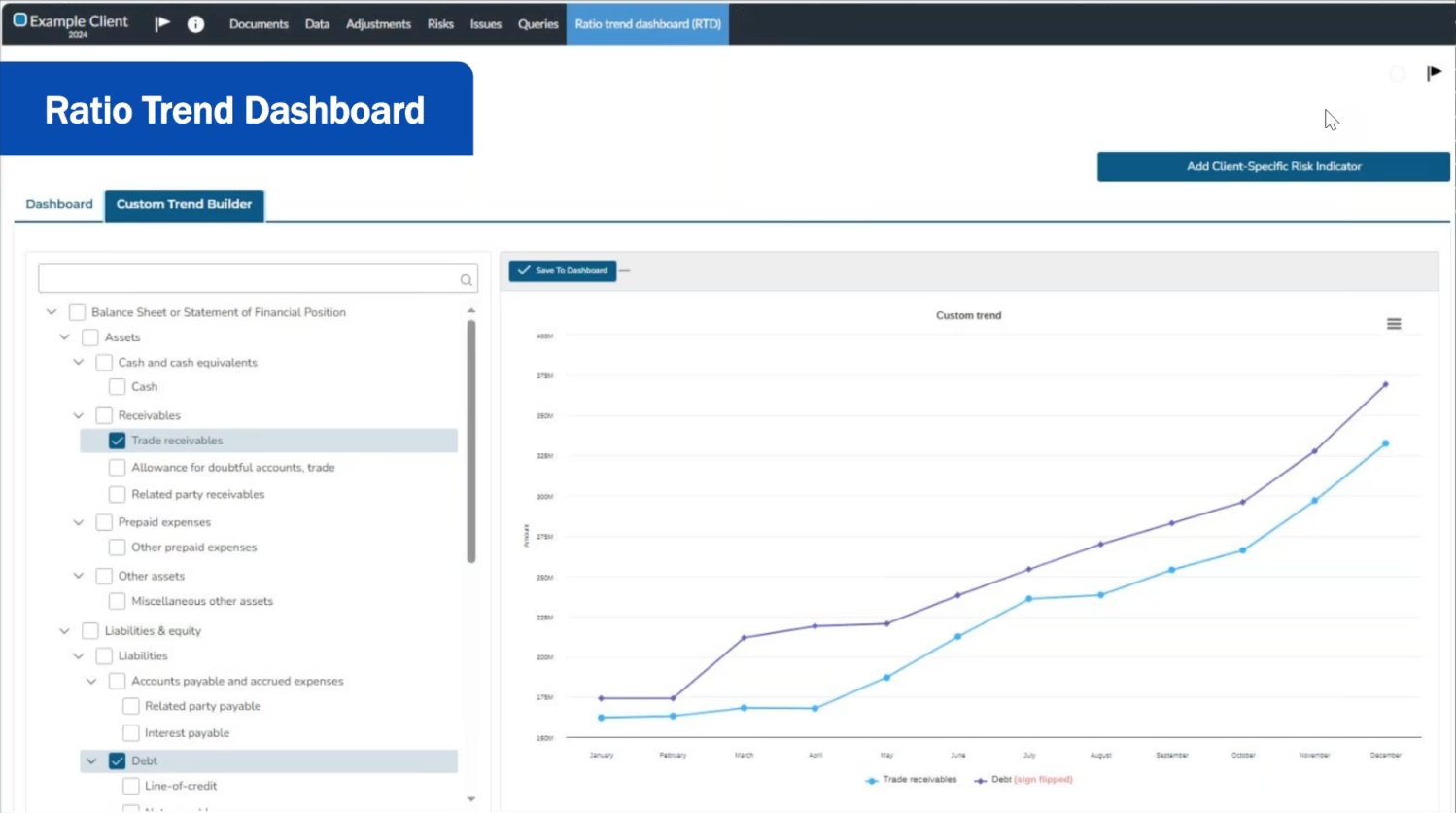Open the Adjustments menu item
Image resolution: width=1456 pixels, height=813 pixels.
coord(378,24)
